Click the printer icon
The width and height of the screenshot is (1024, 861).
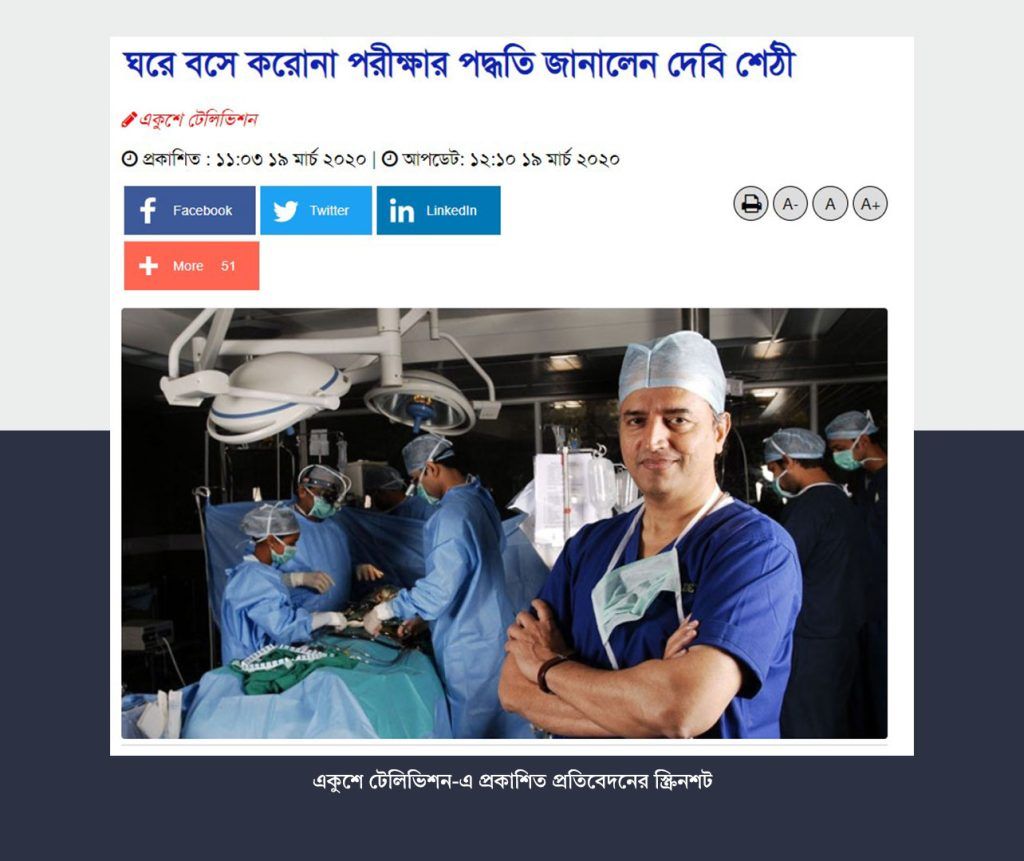click(751, 204)
